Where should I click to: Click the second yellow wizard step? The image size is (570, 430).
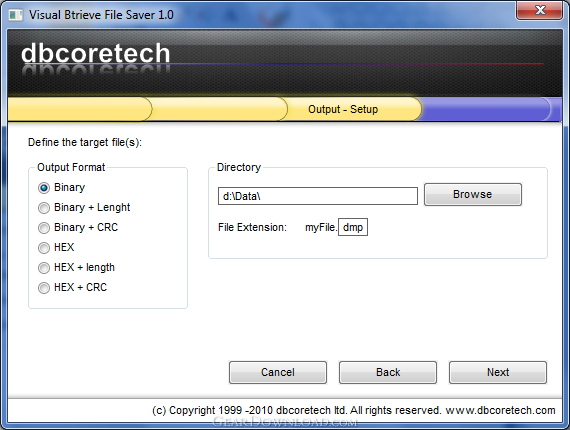point(218,109)
